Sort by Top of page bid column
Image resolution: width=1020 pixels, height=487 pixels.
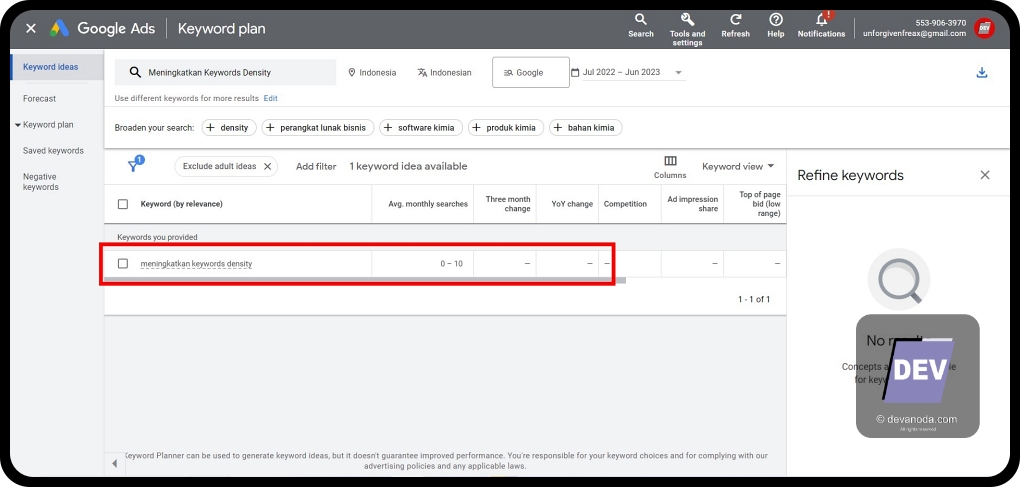pos(760,204)
